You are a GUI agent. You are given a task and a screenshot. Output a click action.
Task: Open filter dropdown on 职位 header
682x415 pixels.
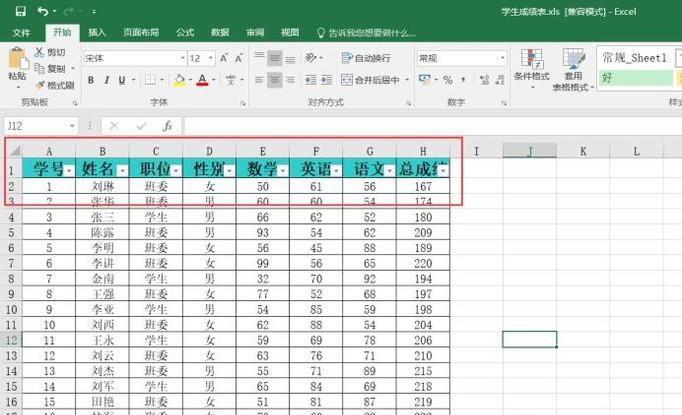click(x=176, y=171)
